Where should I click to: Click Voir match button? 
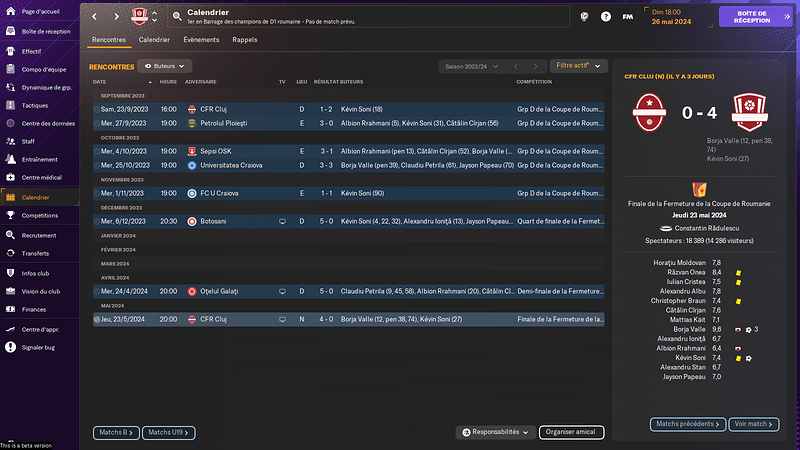click(754, 424)
